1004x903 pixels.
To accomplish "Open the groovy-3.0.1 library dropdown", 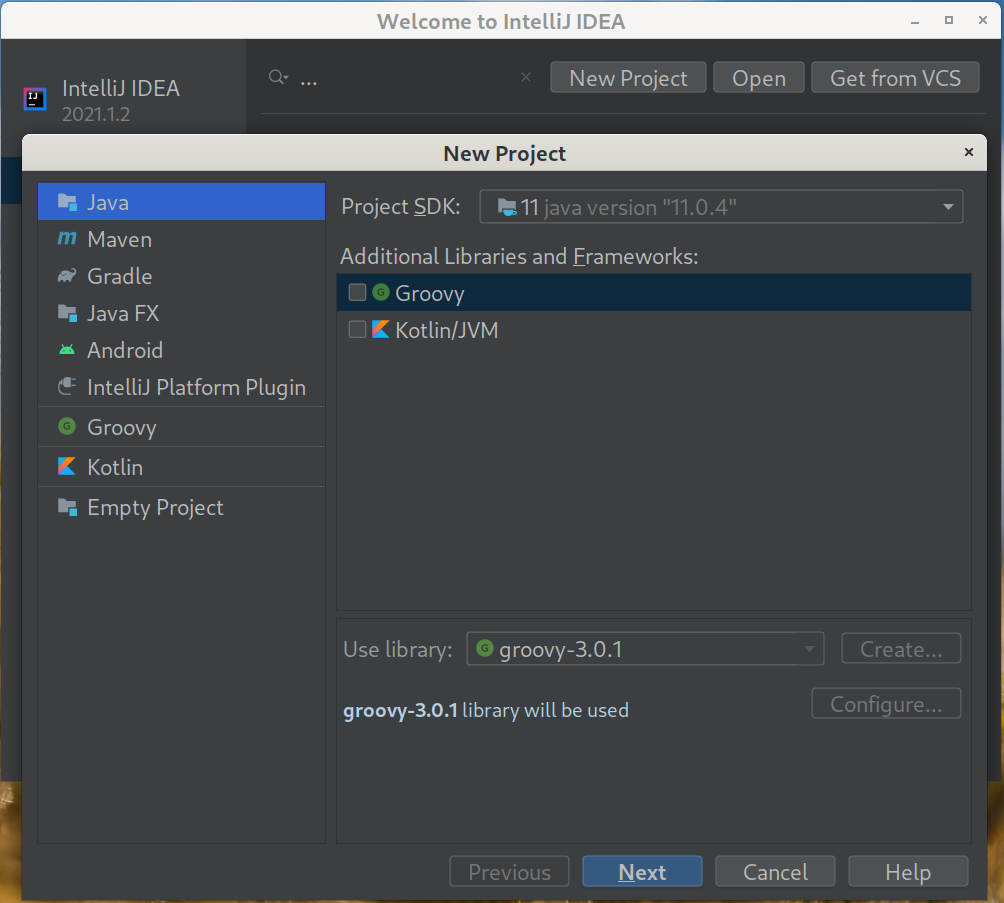I will pos(810,648).
